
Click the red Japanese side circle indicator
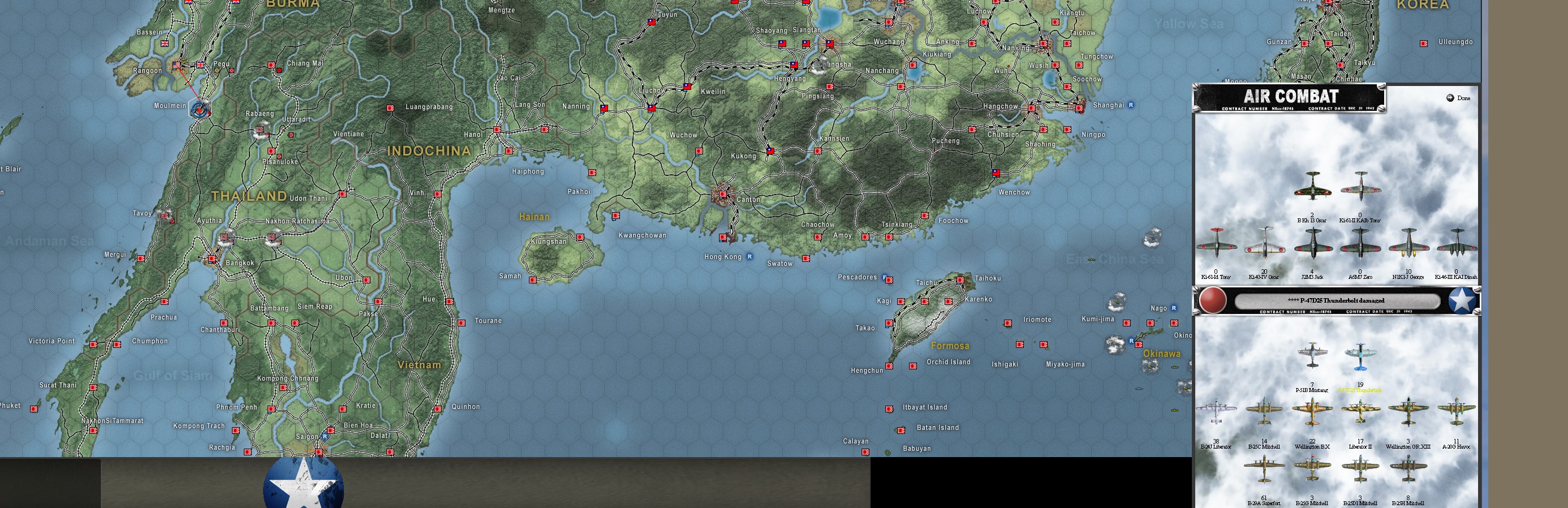1213,300
